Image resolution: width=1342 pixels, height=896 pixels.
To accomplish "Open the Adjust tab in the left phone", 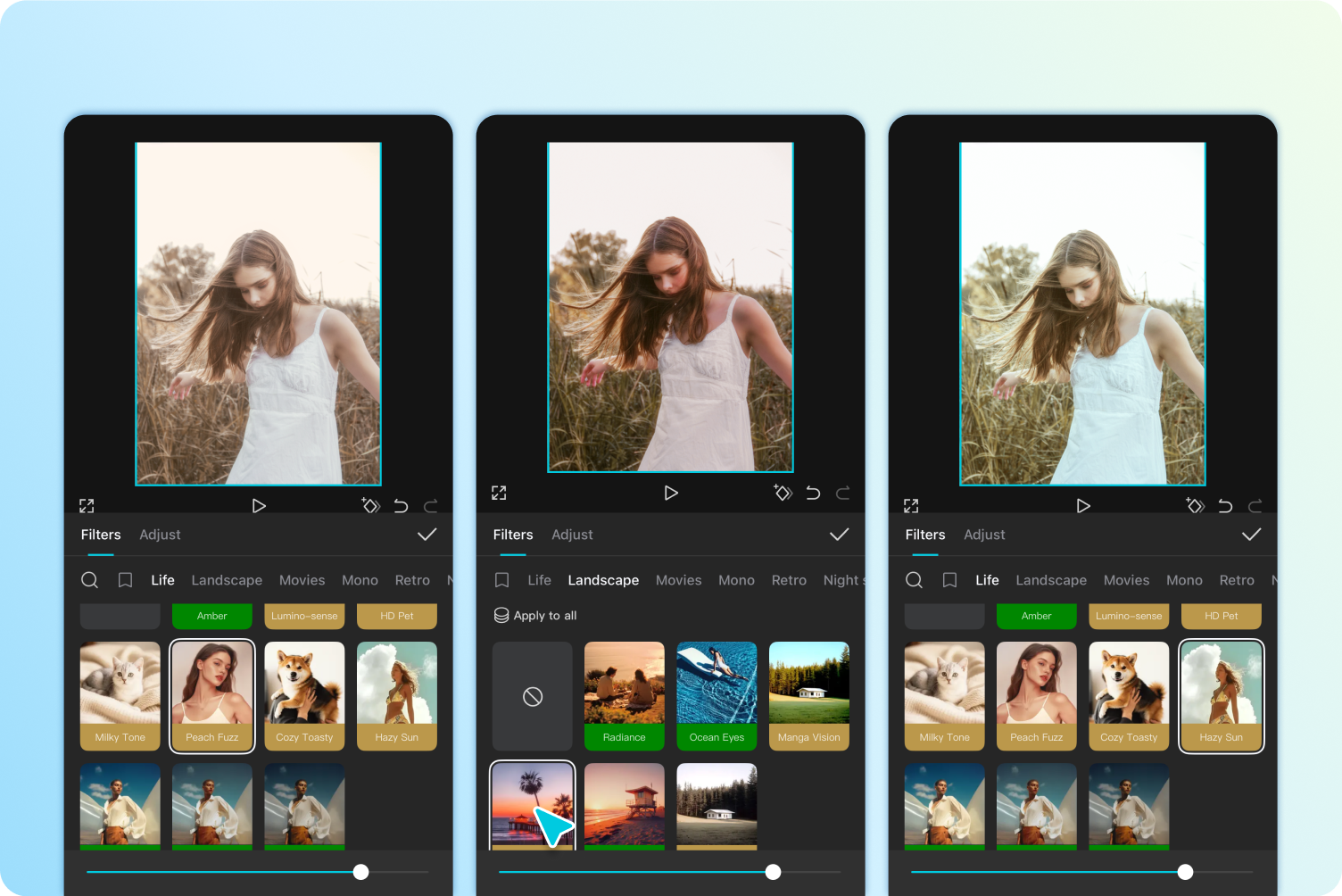I will click(x=160, y=535).
